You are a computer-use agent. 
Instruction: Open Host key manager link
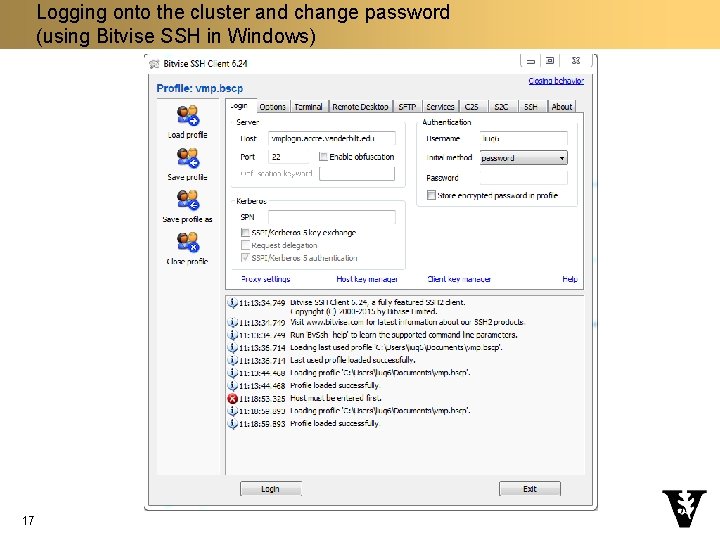pos(367,279)
